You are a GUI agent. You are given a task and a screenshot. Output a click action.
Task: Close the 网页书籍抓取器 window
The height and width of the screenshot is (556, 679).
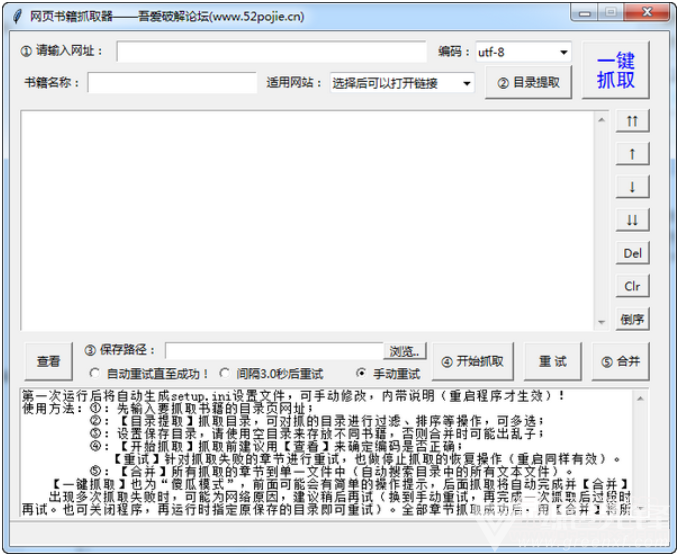[647, 13]
